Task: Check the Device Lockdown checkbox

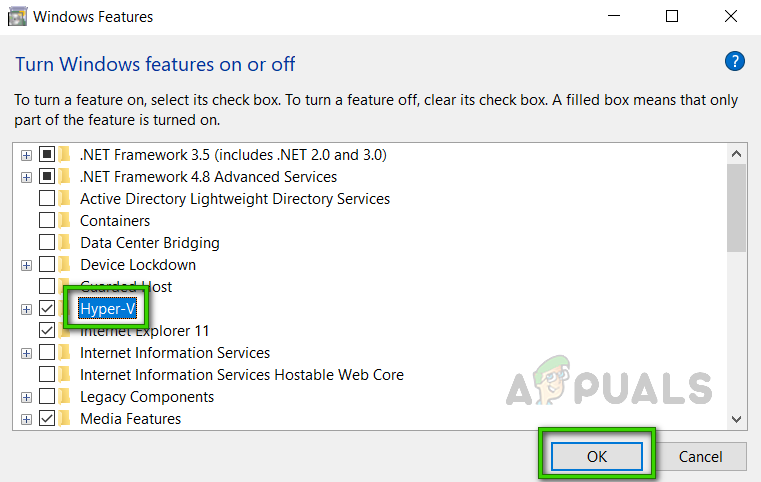Action: (47, 265)
